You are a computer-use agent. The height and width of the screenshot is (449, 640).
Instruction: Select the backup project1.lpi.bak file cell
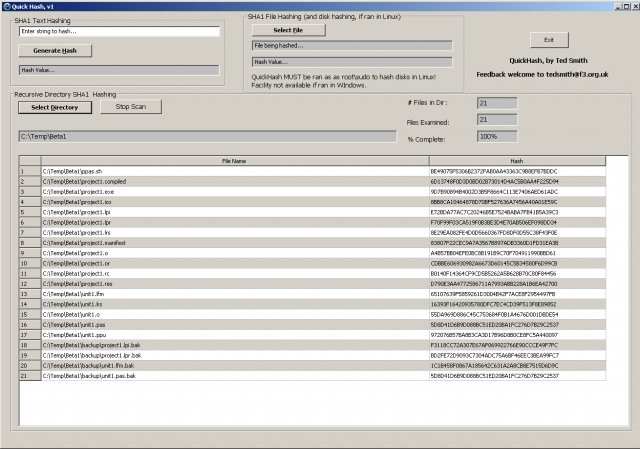[x=235, y=345]
